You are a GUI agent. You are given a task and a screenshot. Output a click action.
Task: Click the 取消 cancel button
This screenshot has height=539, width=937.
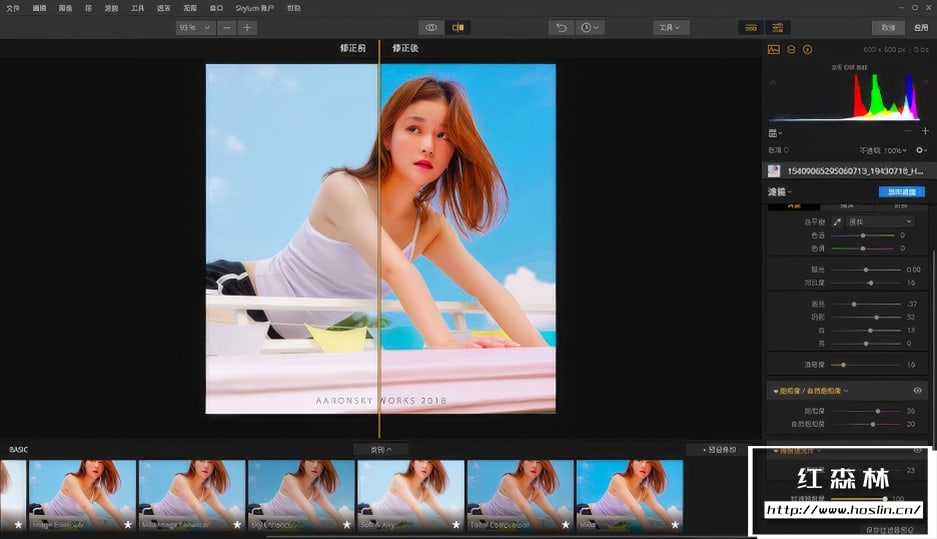[888, 27]
